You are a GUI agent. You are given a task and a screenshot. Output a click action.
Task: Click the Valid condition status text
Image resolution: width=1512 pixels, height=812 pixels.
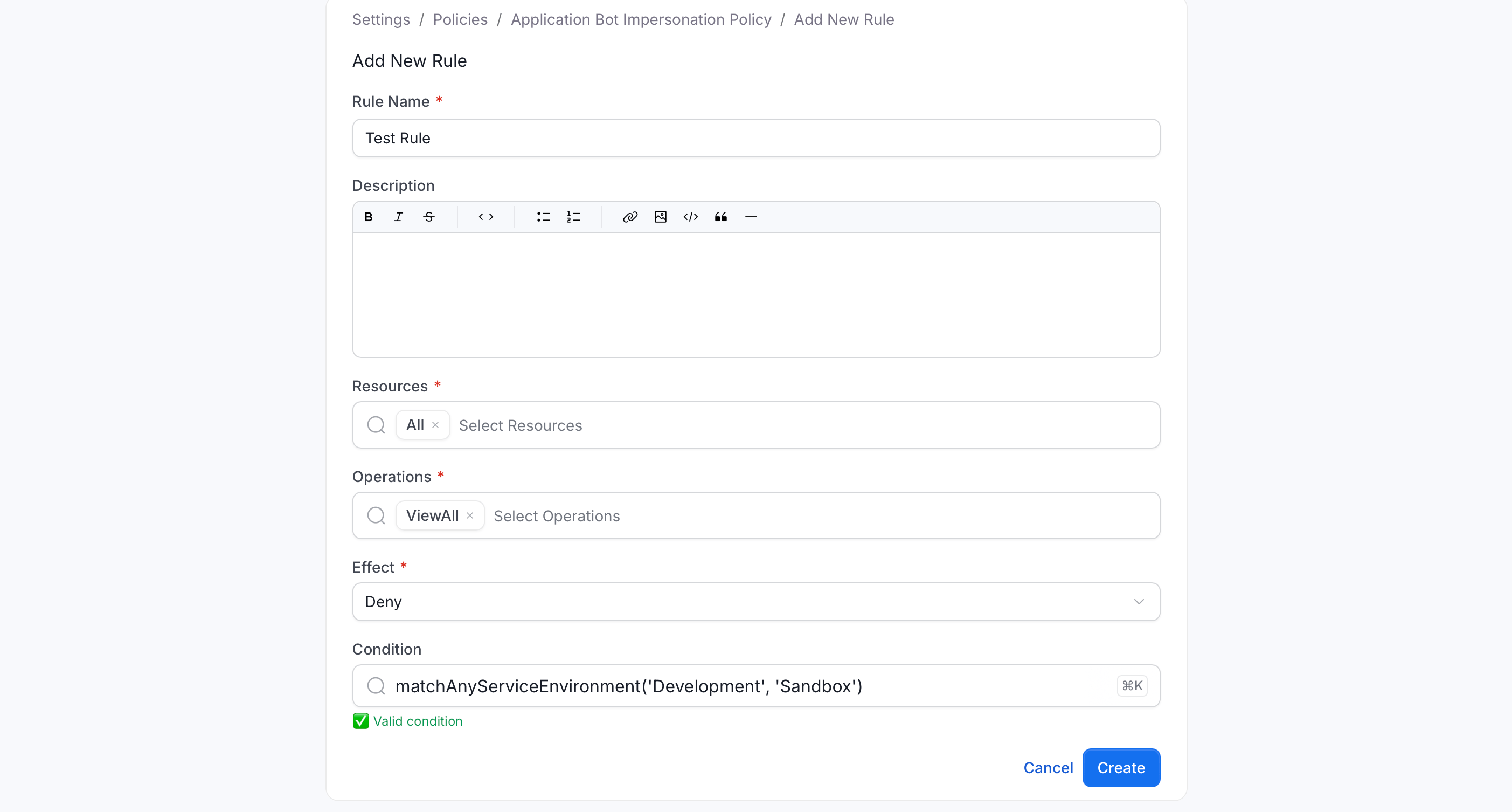[418, 721]
